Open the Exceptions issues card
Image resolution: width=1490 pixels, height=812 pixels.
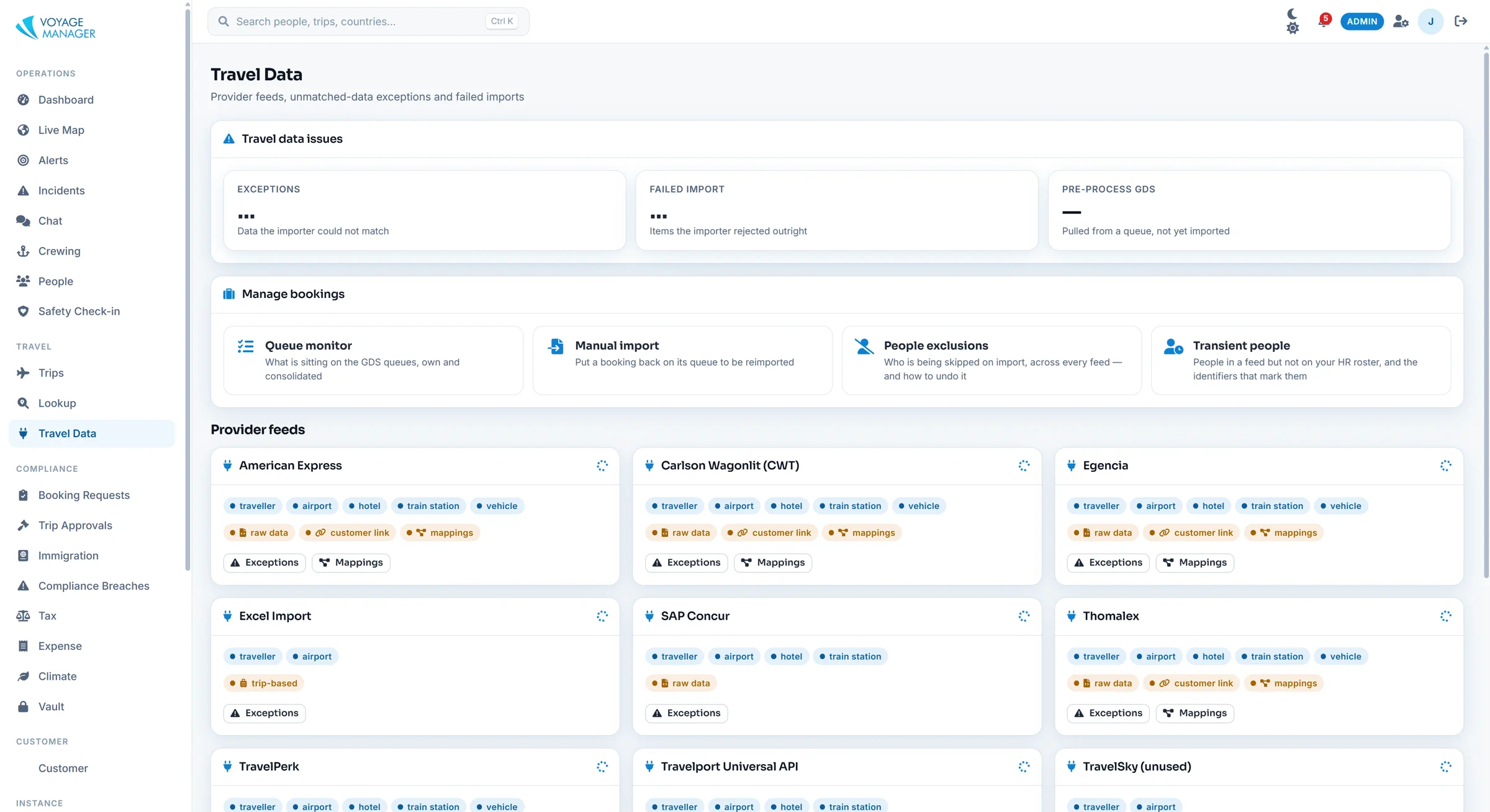pyautogui.click(x=425, y=210)
